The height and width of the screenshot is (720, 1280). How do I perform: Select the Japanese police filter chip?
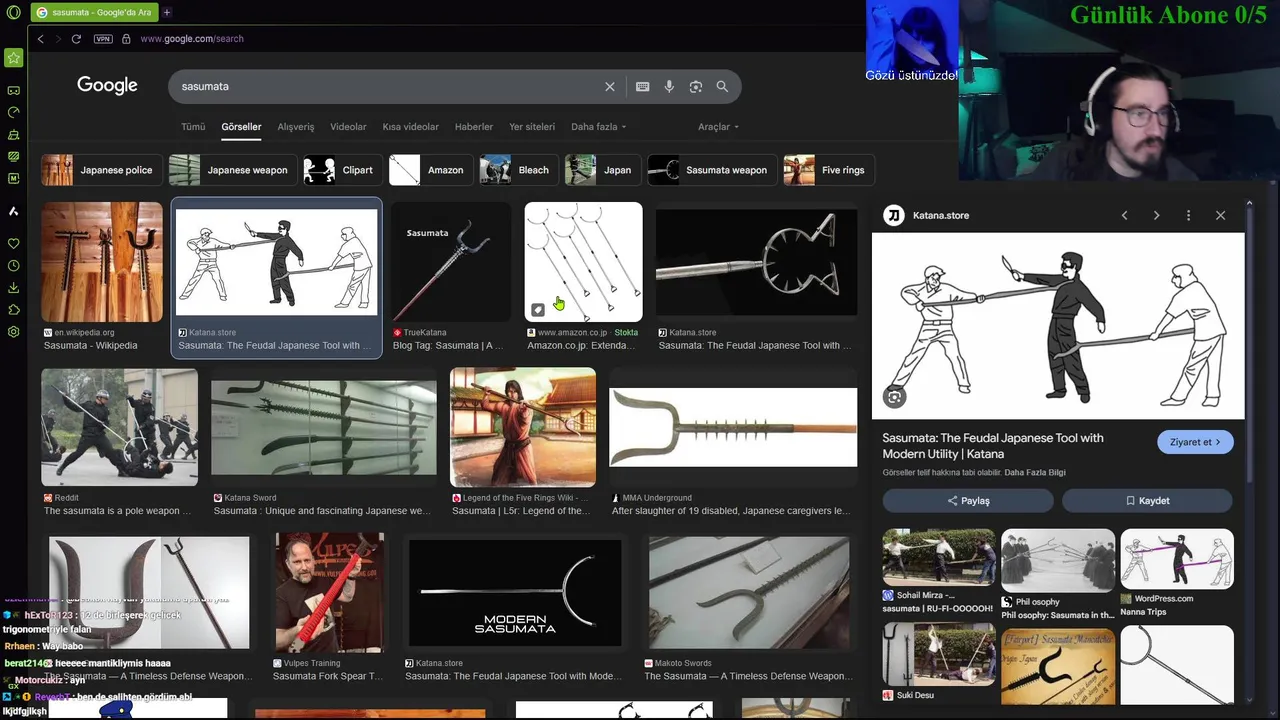pos(101,170)
